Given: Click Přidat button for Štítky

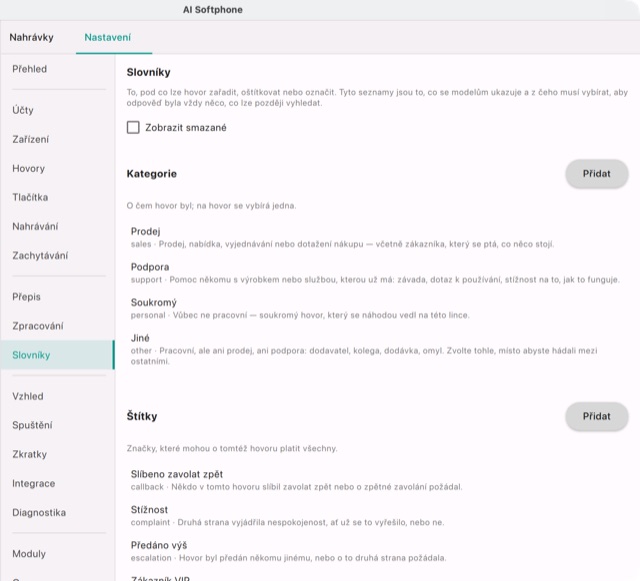Looking at the screenshot, I should pos(596,416).
